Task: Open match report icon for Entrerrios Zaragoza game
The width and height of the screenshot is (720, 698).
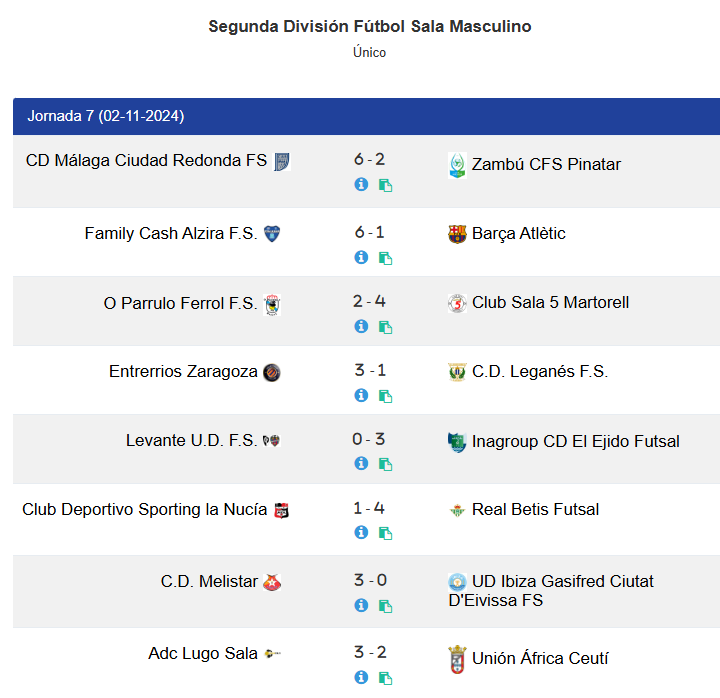Action: [x=385, y=396]
